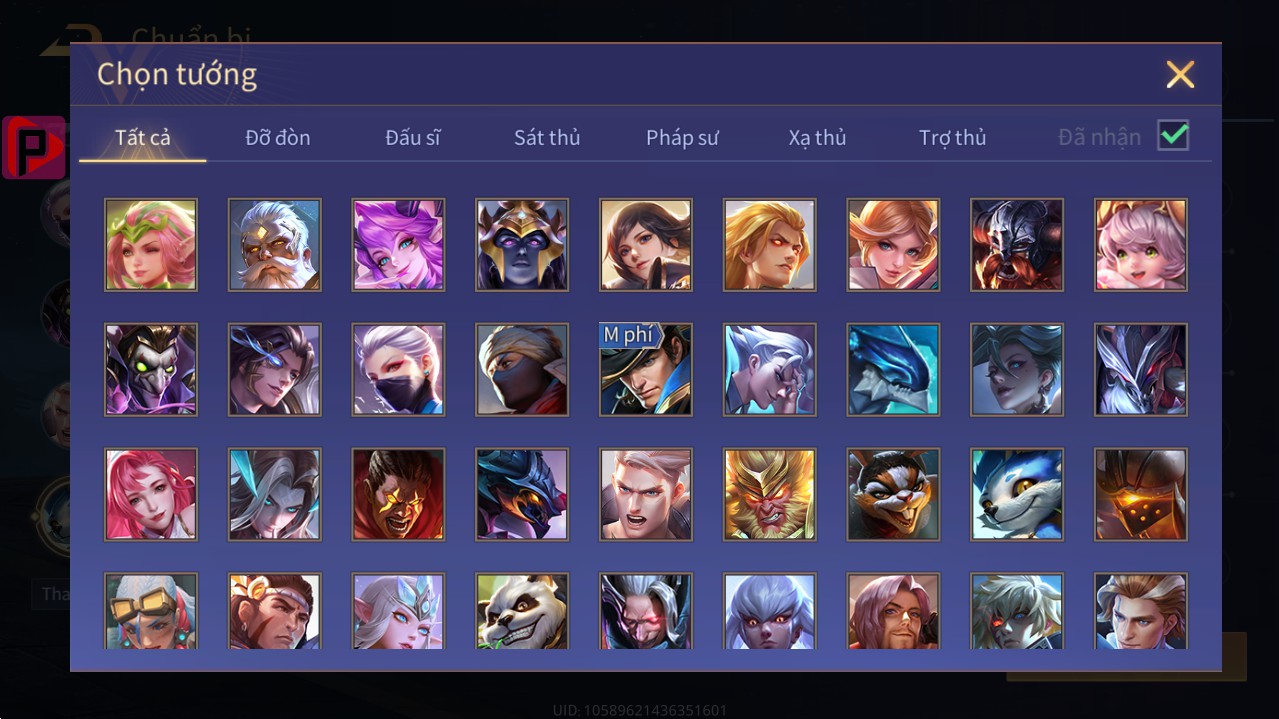
Task: Show the 'Xạ thủ' hero category
Action: (x=817, y=138)
